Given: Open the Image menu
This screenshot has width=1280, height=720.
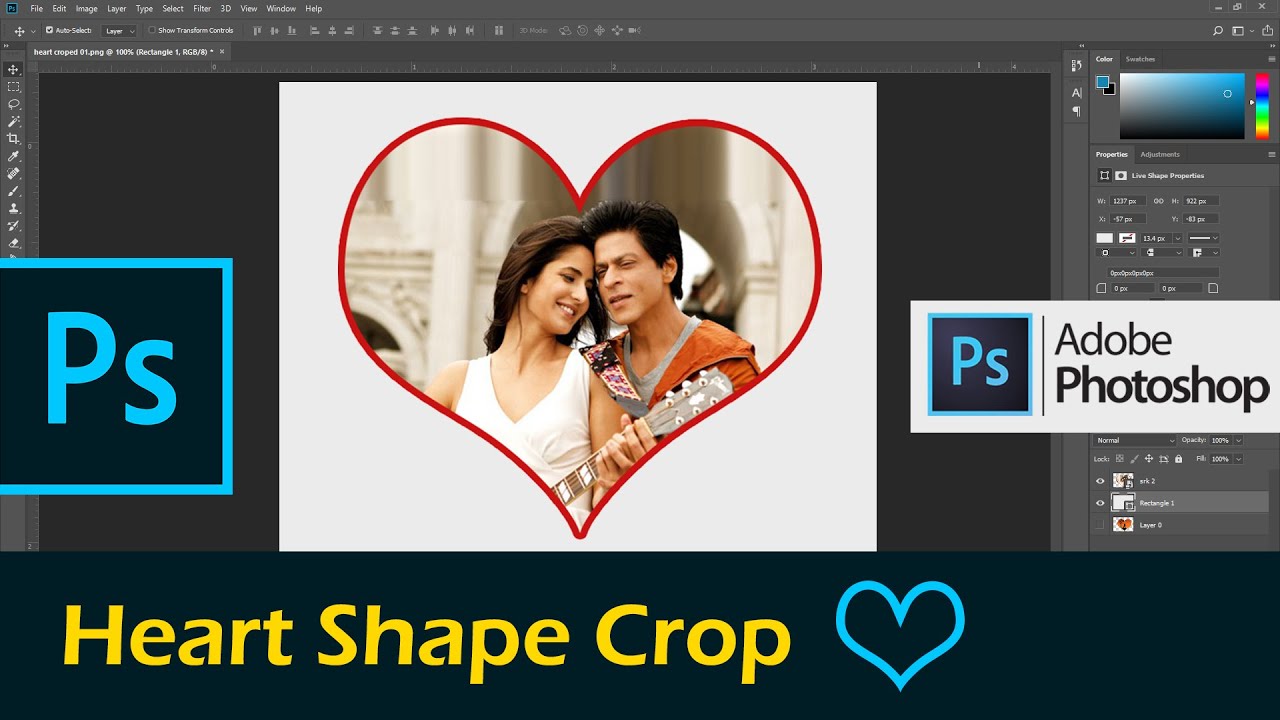Looking at the screenshot, I should [x=87, y=9].
